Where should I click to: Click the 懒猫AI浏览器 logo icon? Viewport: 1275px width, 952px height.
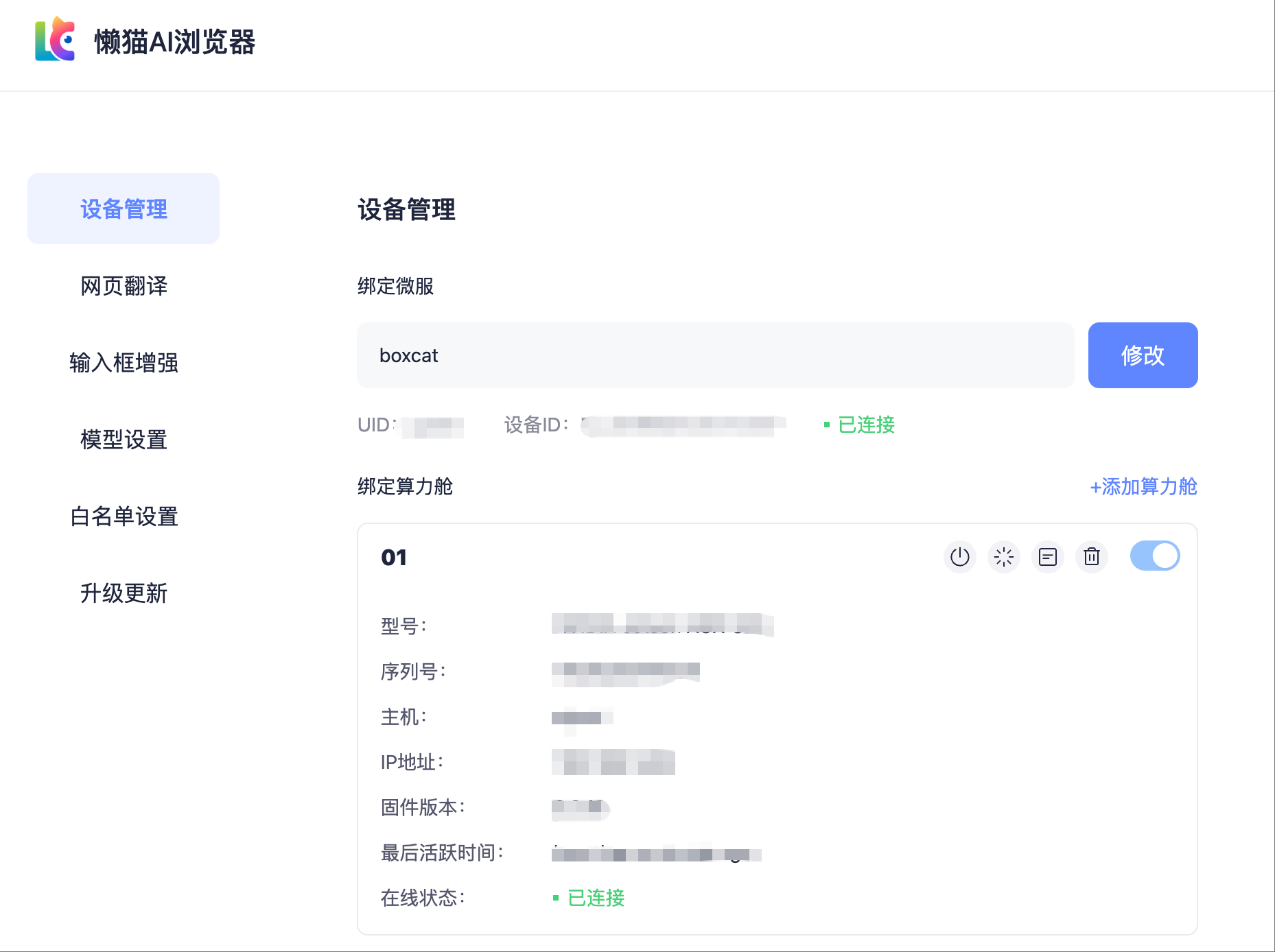pyautogui.click(x=55, y=40)
